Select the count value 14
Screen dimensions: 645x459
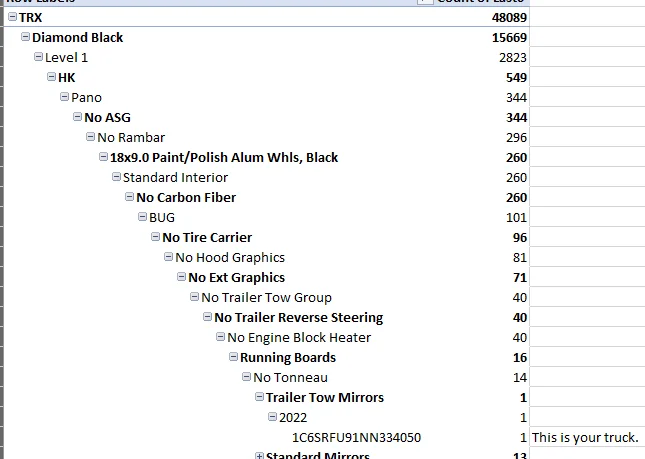(x=520, y=378)
